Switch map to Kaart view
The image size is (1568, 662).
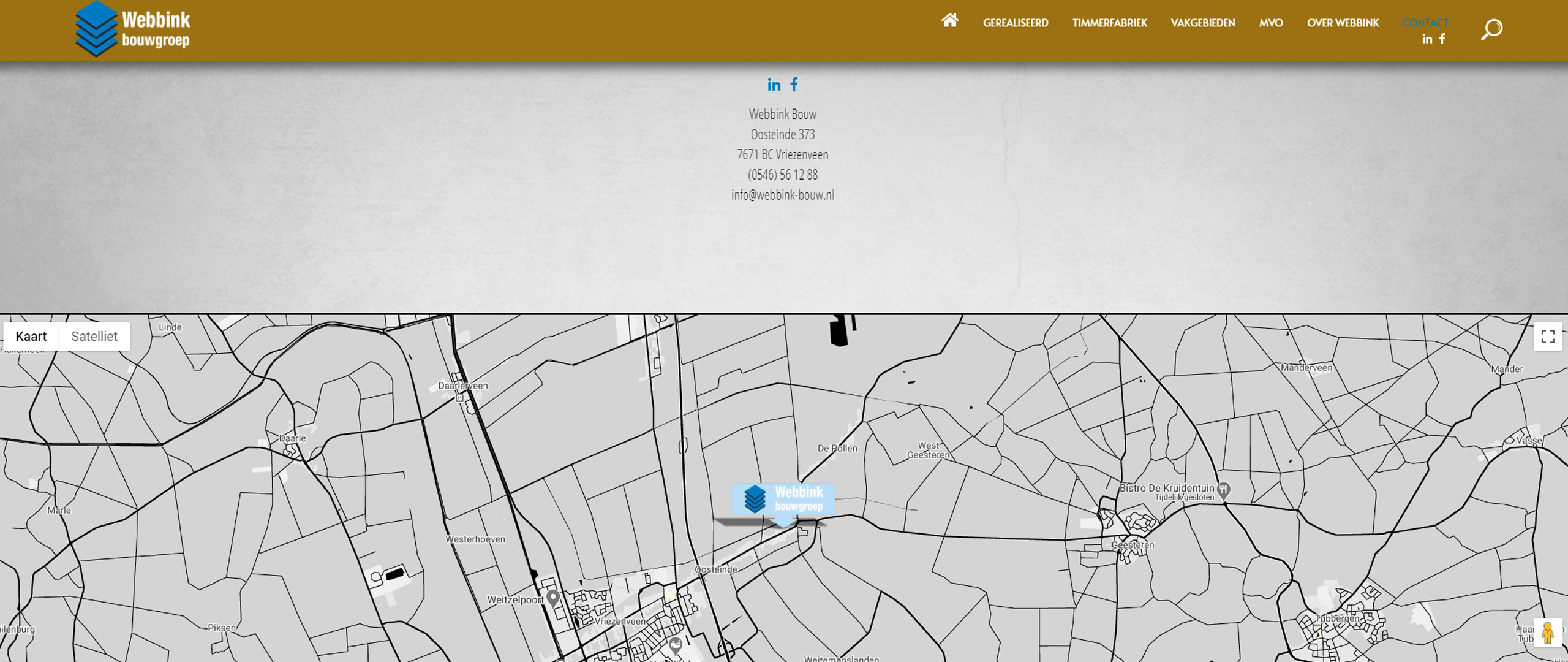tap(31, 337)
